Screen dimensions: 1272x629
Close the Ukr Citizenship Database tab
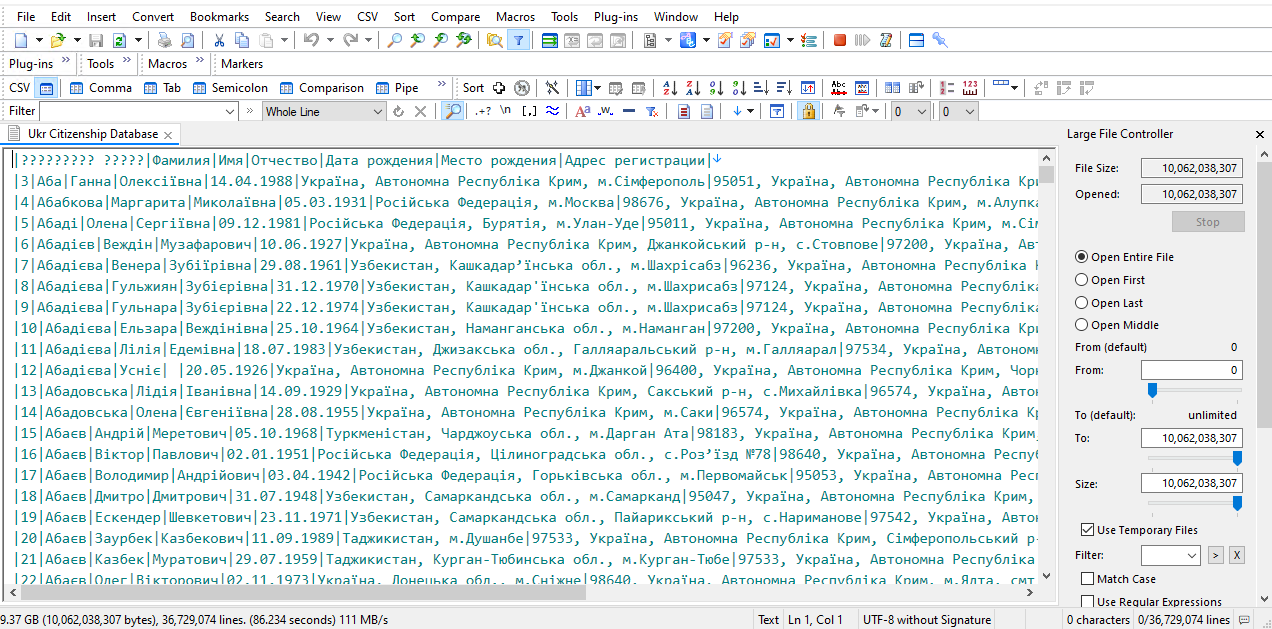pyautogui.click(x=168, y=135)
